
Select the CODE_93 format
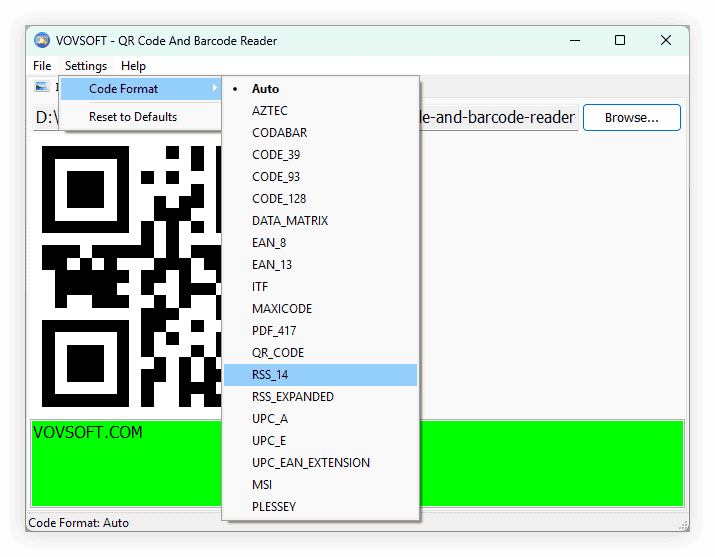tap(321, 177)
